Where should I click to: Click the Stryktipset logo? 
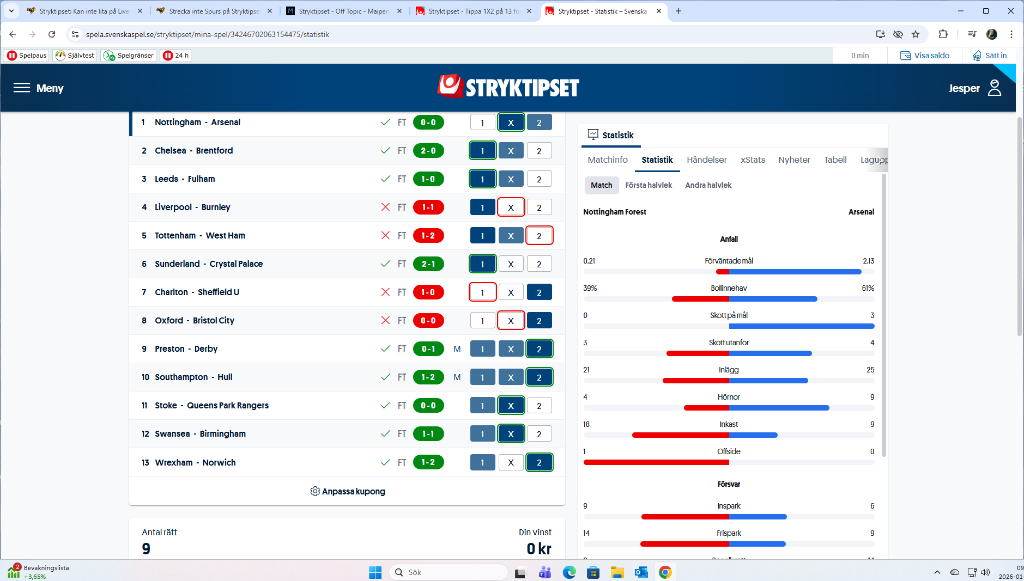click(x=508, y=87)
